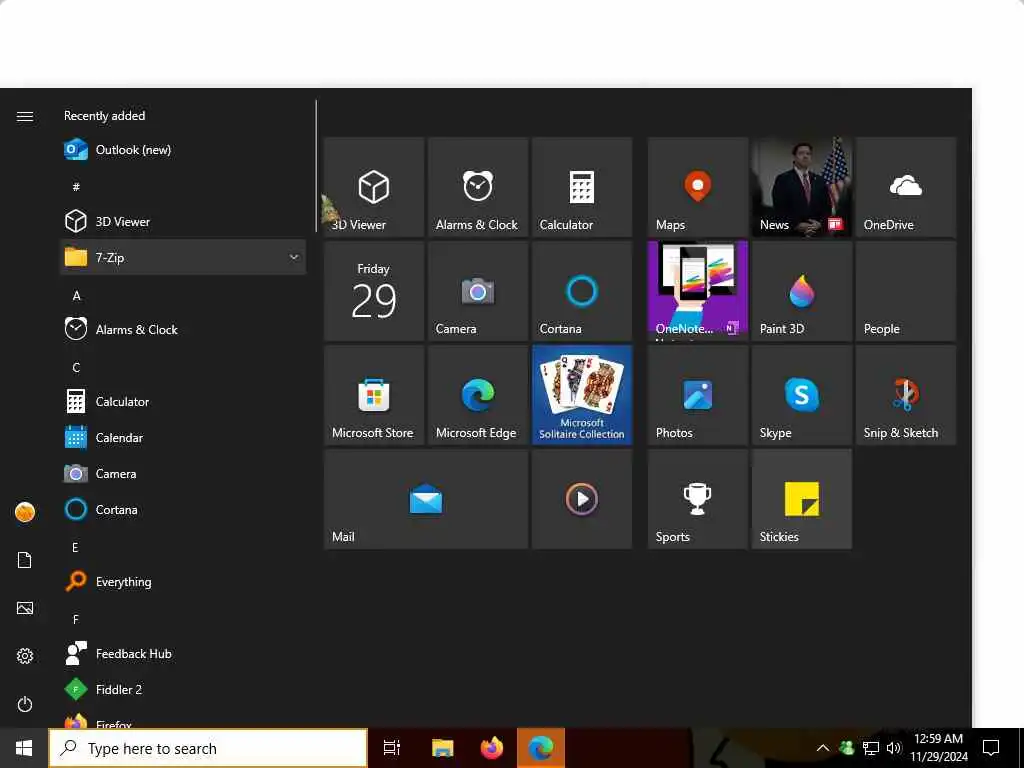Open the Sports tile
The image size is (1024, 768).
[x=697, y=499]
